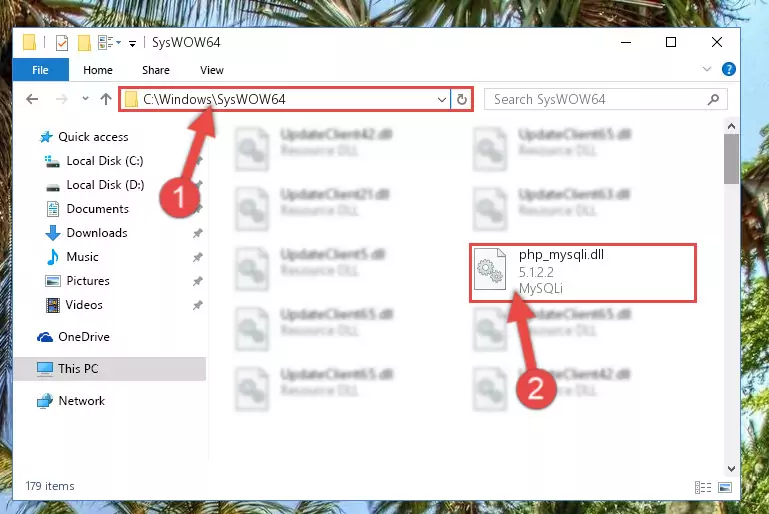The image size is (769, 514).
Task: Click the php_mysqli.dll gear file icon
Action: pyautogui.click(x=490, y=269)
